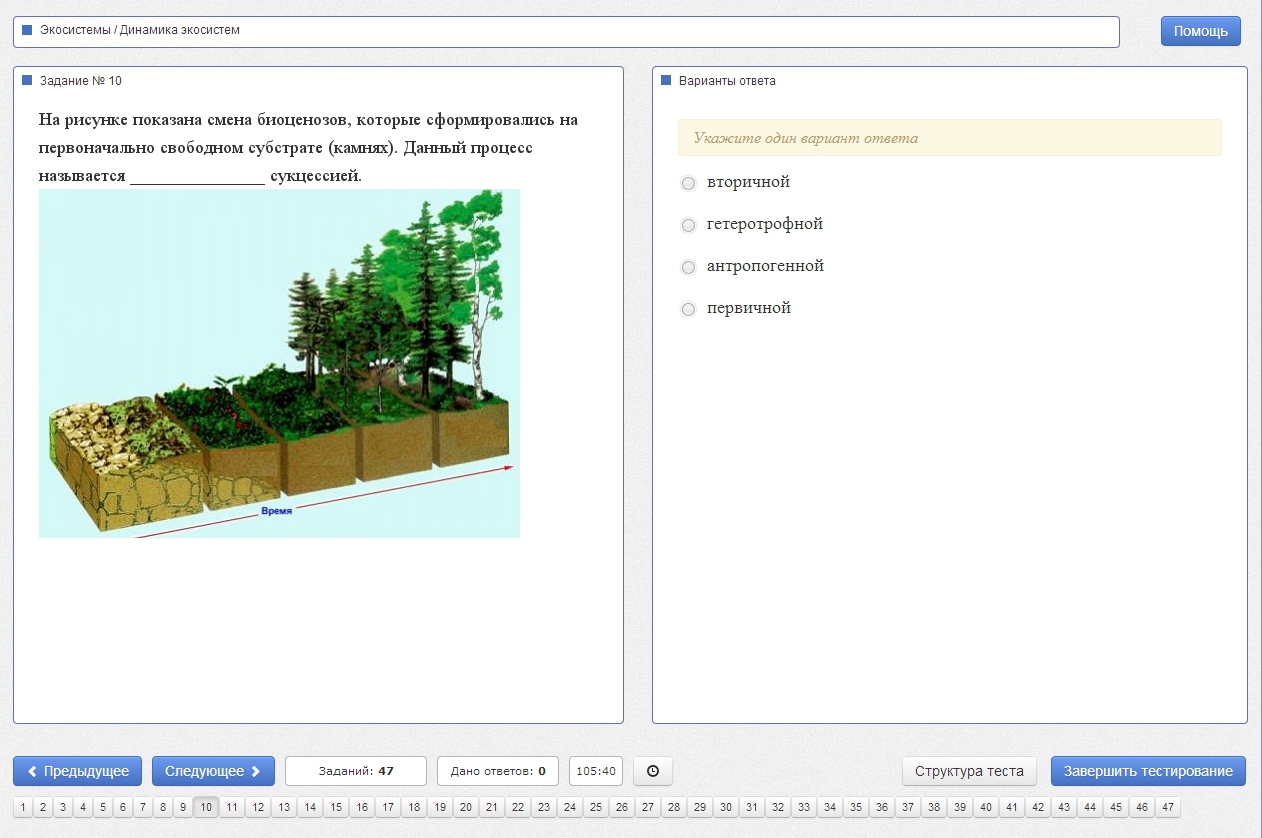The width and height of the screenshot is (1262, 838).
Task: Jump to question 5
Action: [x=103, y=807]
